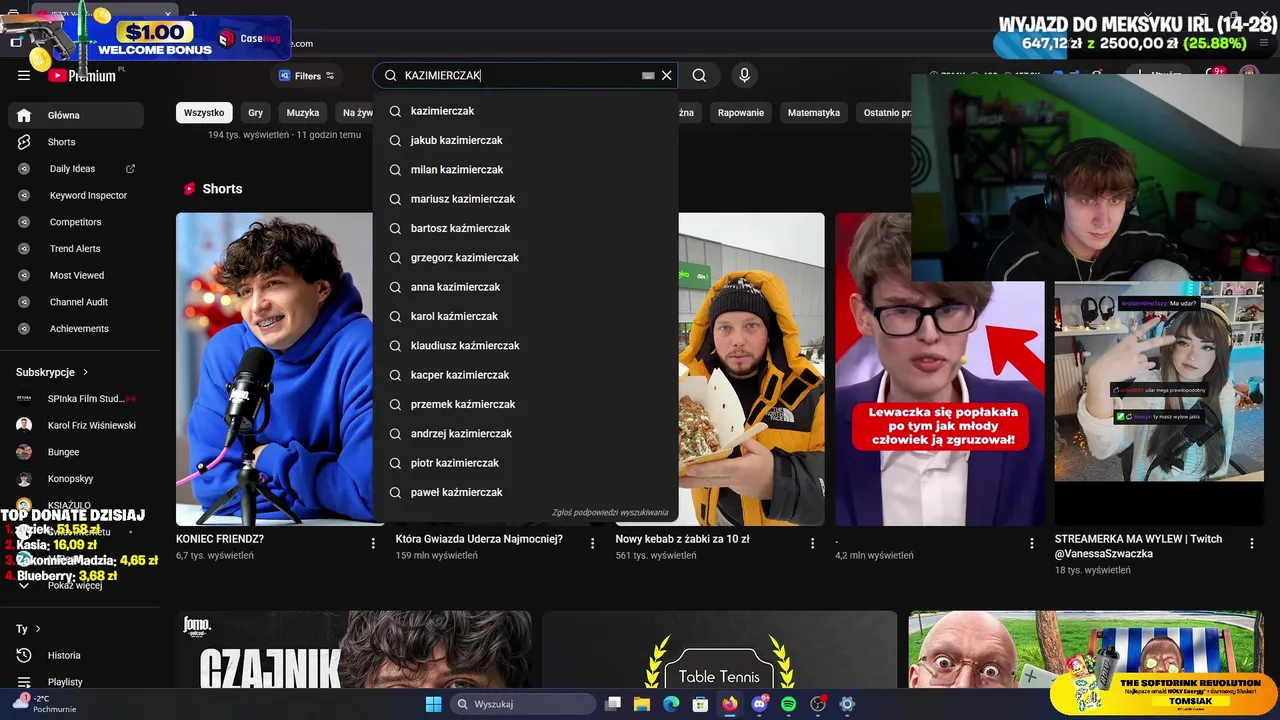Expand the Ty section
The image size is (1280, 720).
[28, 629]
